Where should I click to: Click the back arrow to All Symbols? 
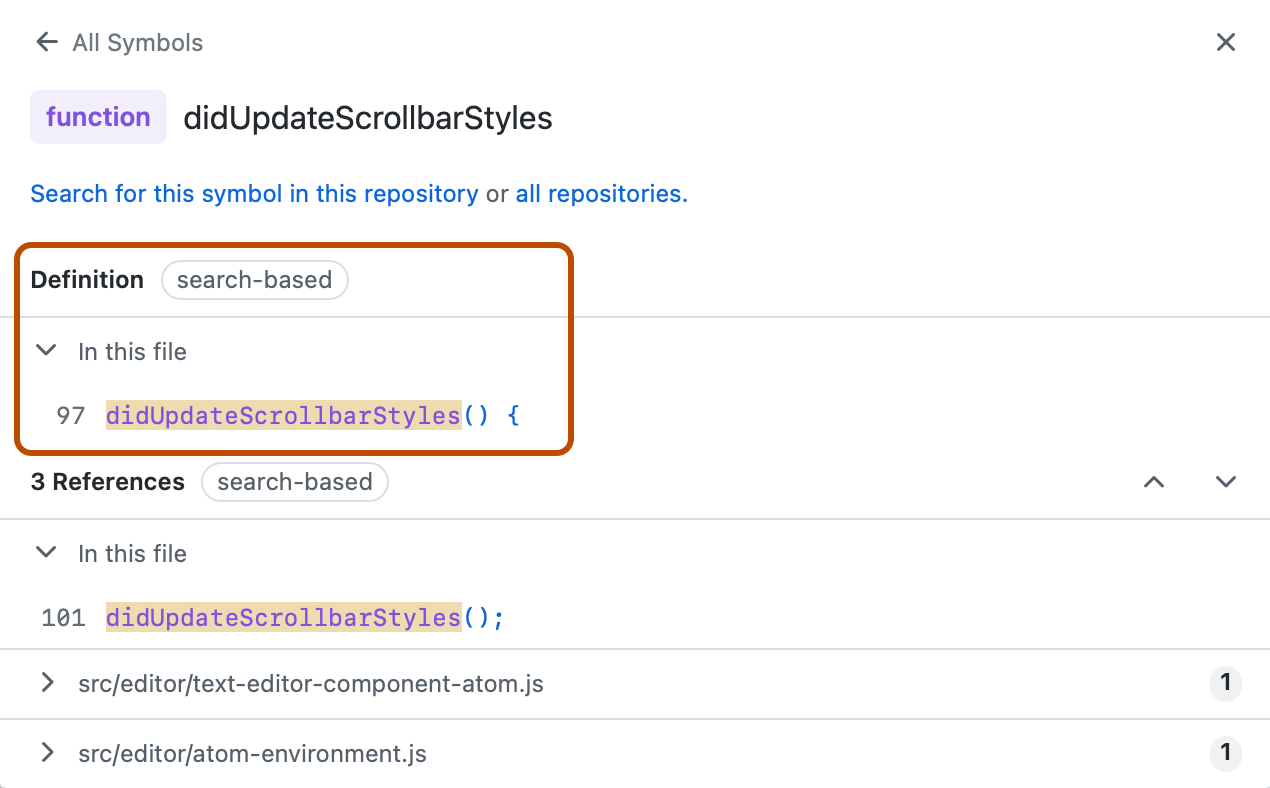pyautogui.click(x=46, y=42)
